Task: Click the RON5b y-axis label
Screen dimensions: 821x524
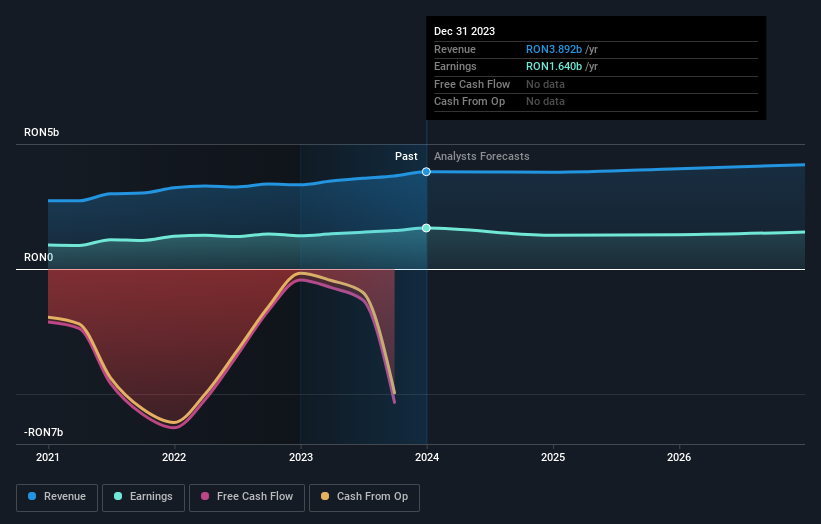Action: pyautogui.click(x=41, y=132)
